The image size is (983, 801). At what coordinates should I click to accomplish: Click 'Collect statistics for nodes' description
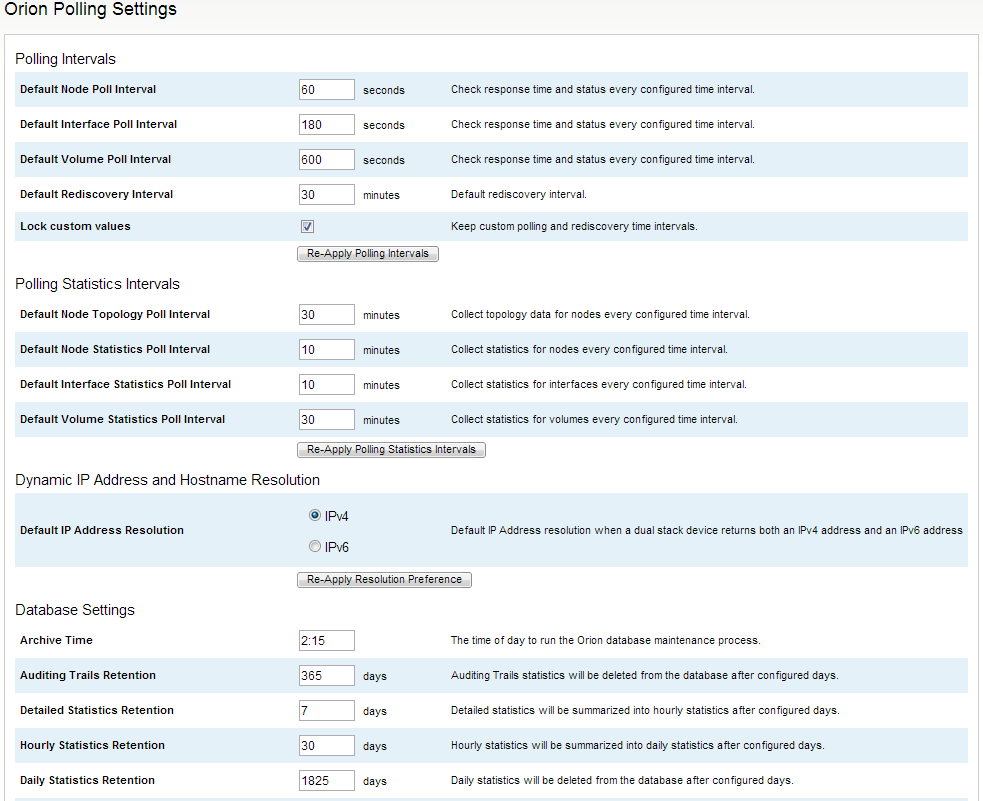(589, 349)
